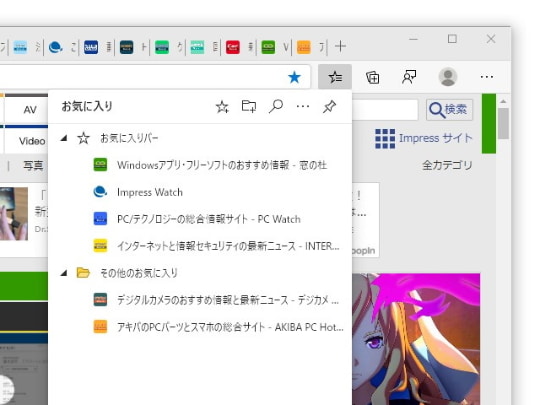Add current page to favorites star-plus icon
Viewport: 540px width, 405px height.
tap(222, 107)
